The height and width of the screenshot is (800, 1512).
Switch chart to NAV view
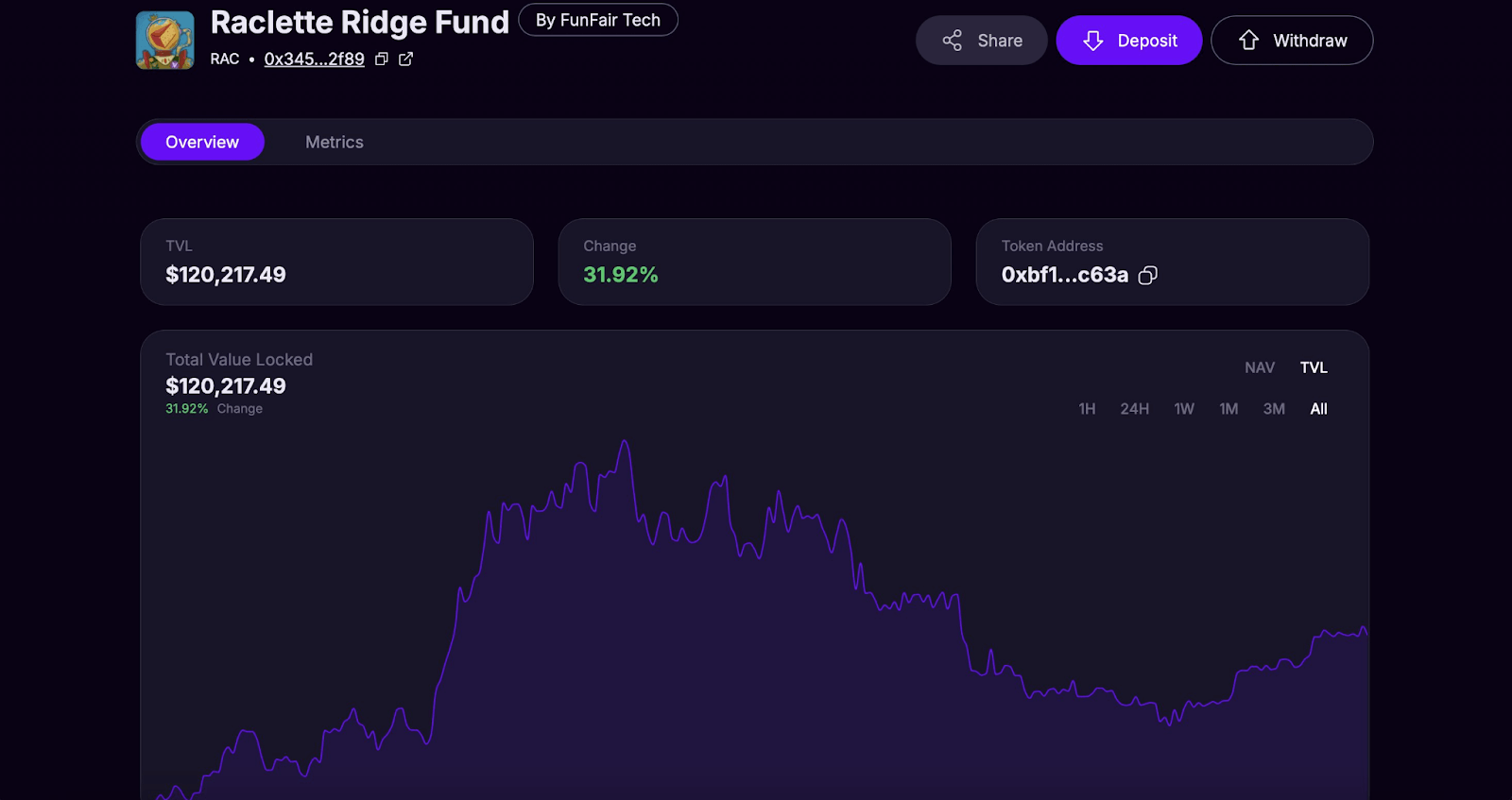point(1260,367)
